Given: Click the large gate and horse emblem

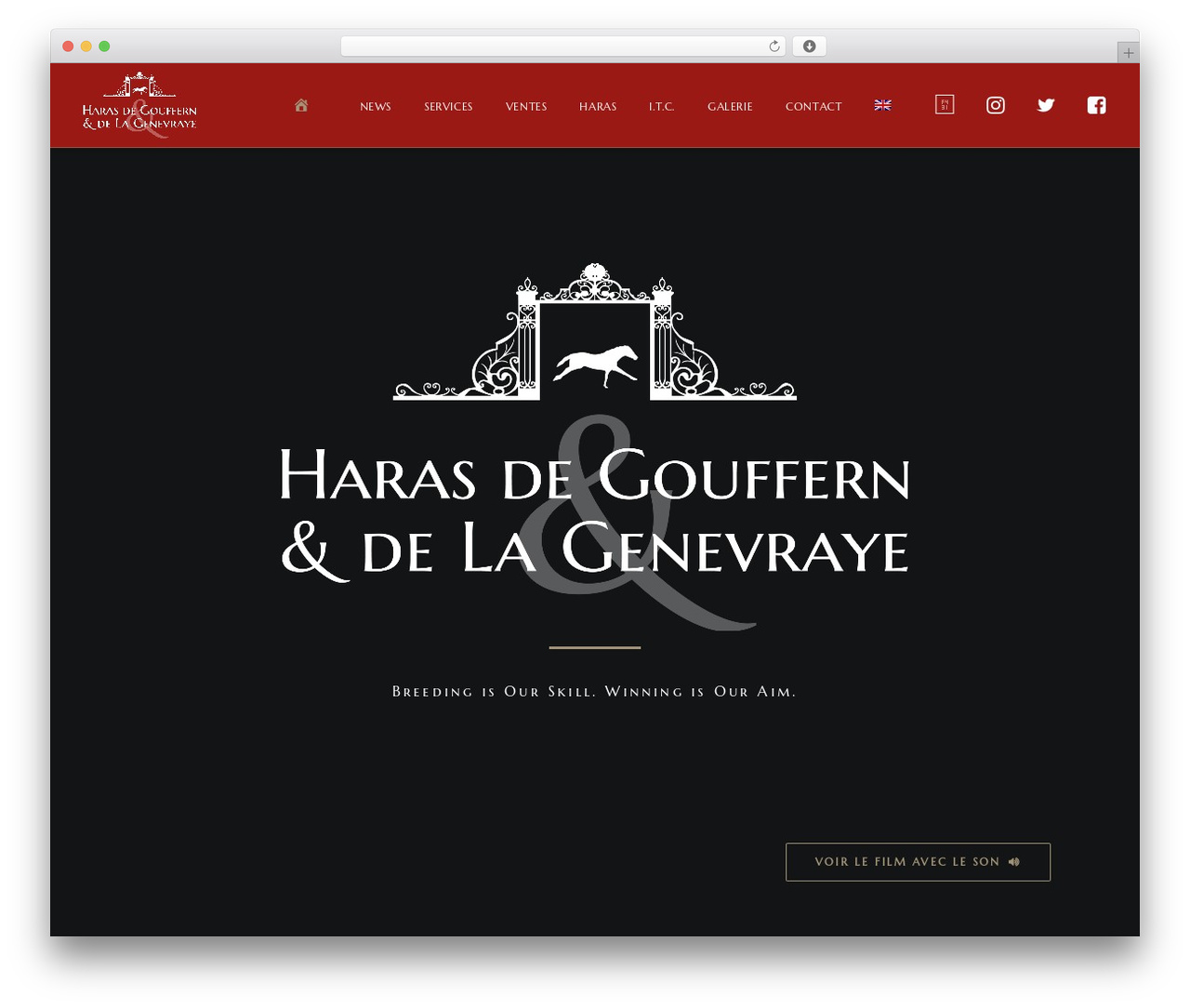Looking at the screenshot, I should pos(595,332).
